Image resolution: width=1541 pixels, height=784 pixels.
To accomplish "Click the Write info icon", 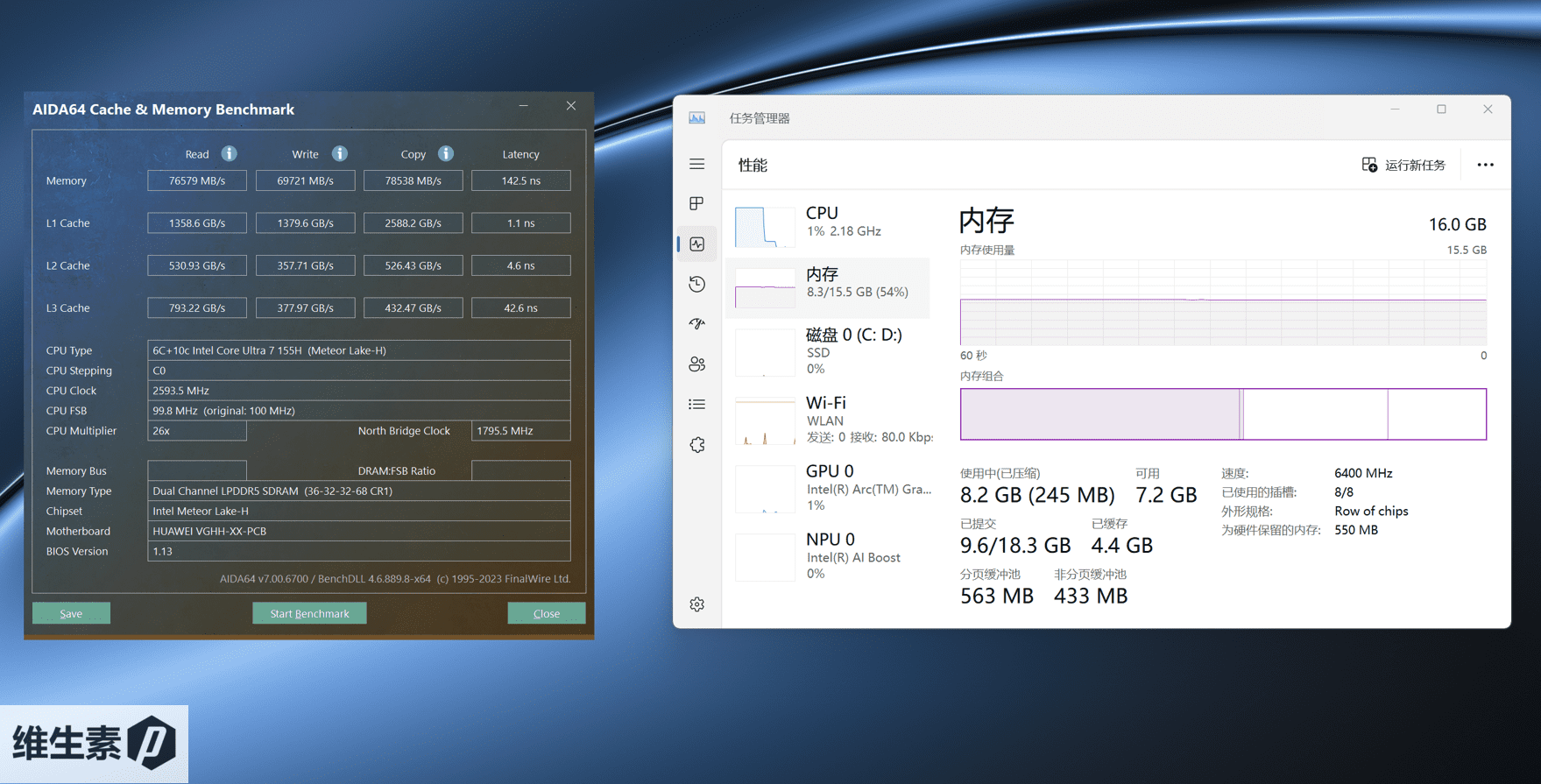I will pos(339,154).
